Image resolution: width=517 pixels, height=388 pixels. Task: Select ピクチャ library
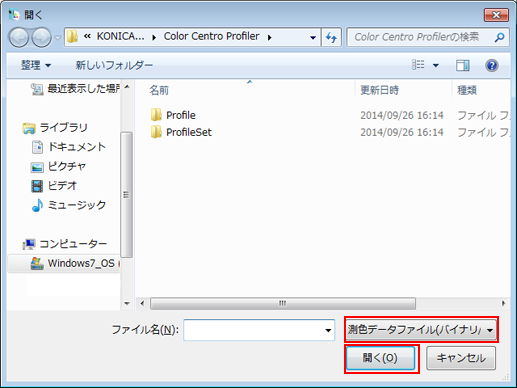point(58,166)
